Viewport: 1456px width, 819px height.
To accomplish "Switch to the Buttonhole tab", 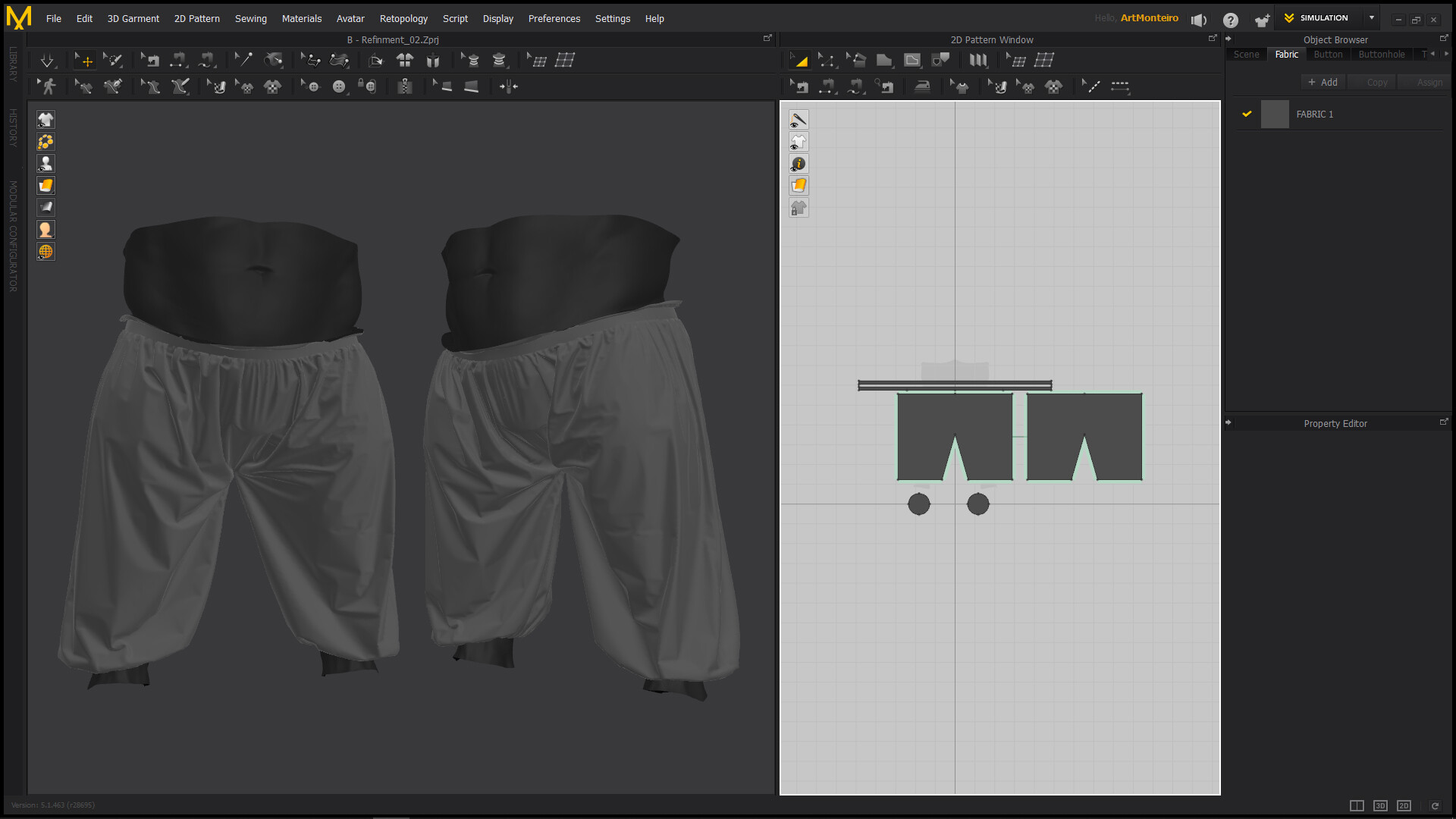I will [x=1381, y=55].
